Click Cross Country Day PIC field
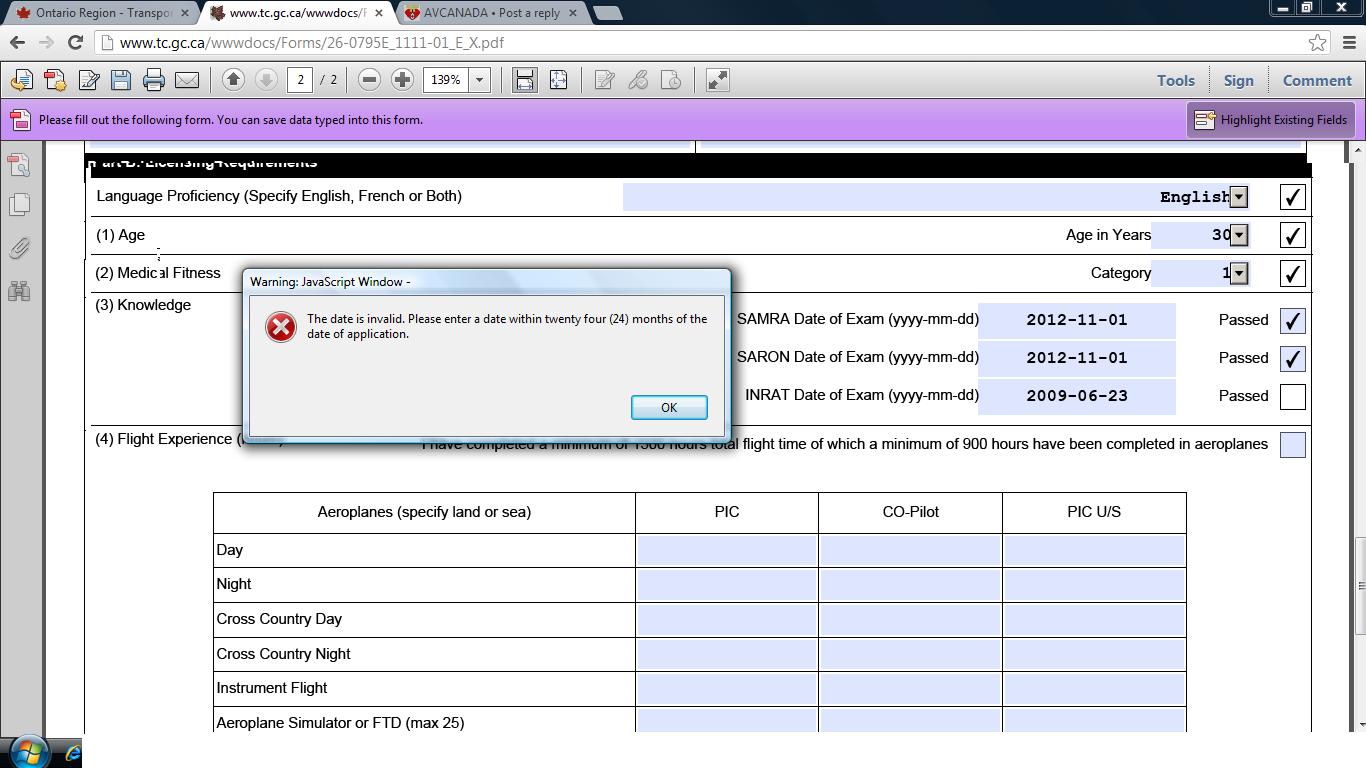This screenshot has height=768, width=1366. tap(727, 619)
